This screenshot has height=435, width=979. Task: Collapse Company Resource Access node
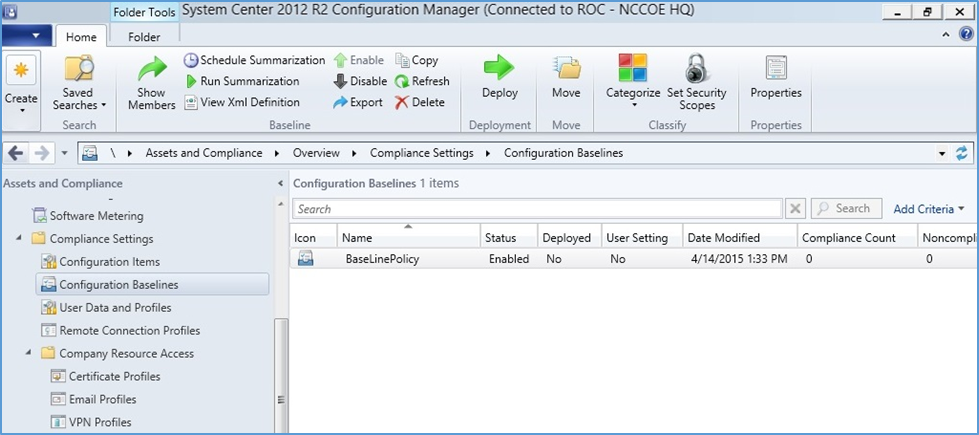tap(29, 353)
